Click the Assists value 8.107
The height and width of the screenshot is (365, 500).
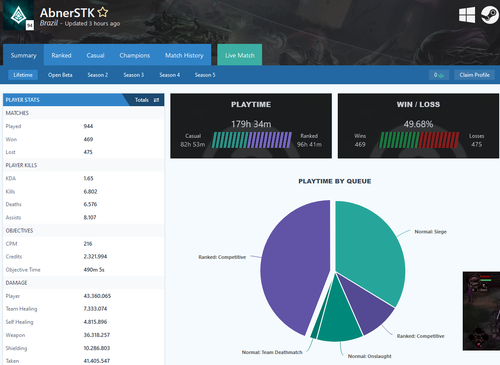[90, 218]
